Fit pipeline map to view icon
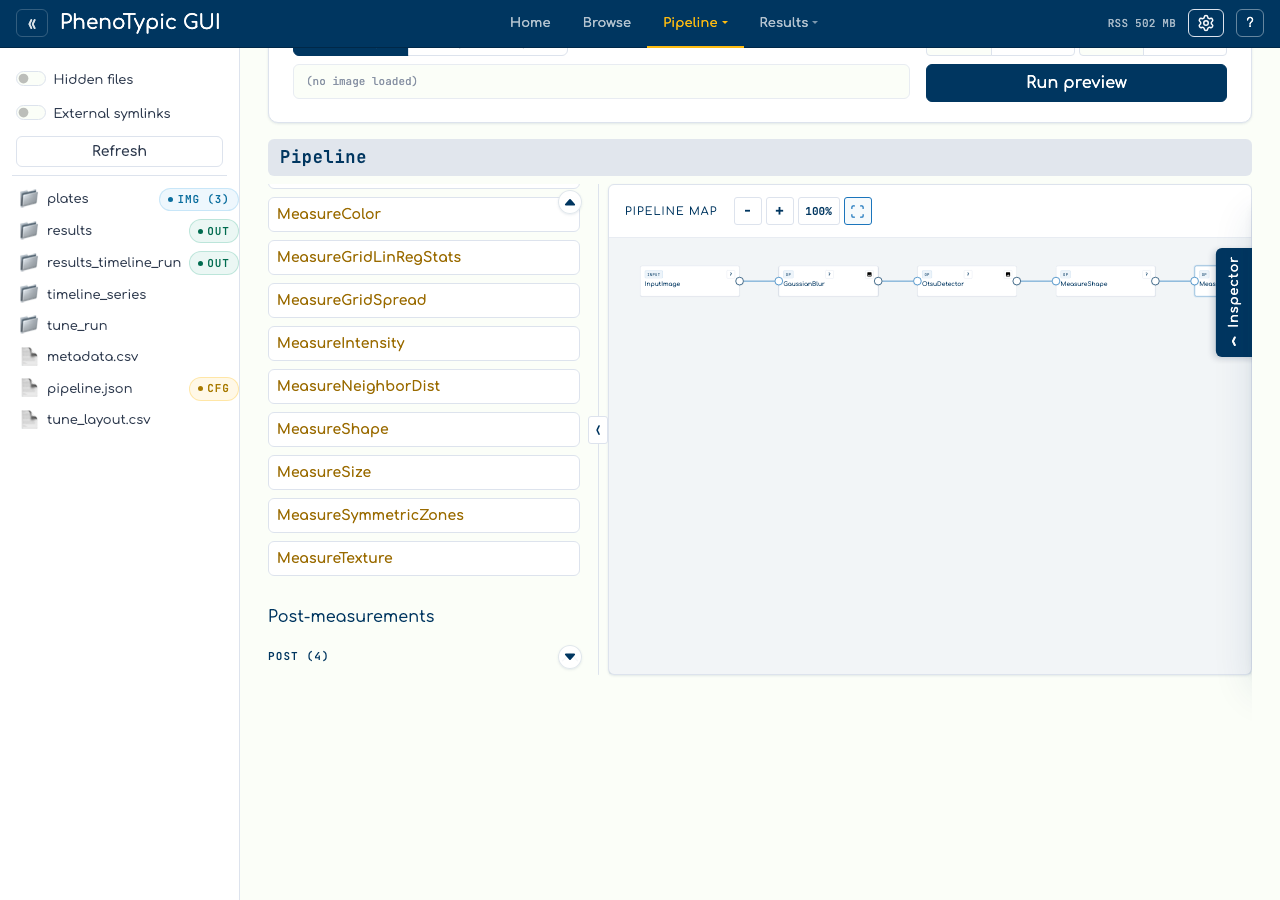Image resolution: width=1280 pixels, height=900 pixels. [x=858, y=211]
